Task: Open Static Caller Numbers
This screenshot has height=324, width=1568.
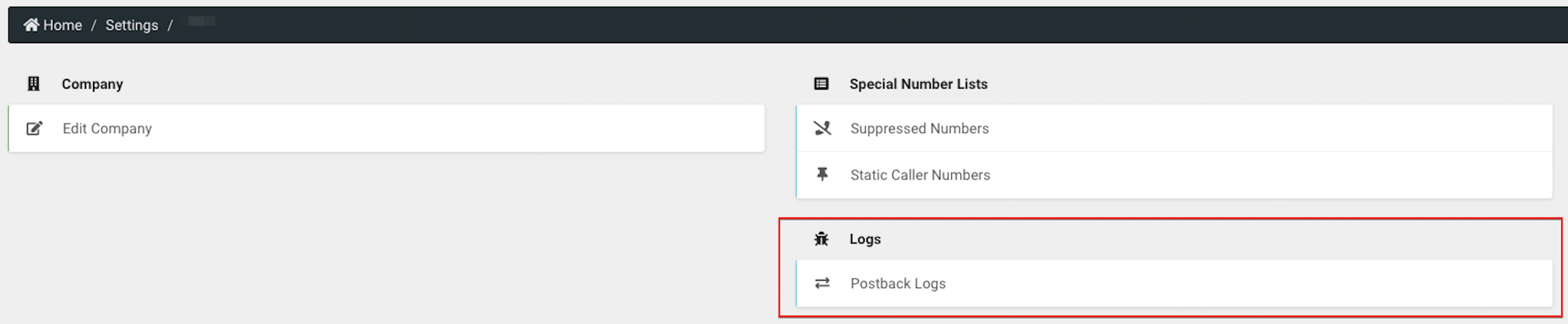Action: (920, 174)
